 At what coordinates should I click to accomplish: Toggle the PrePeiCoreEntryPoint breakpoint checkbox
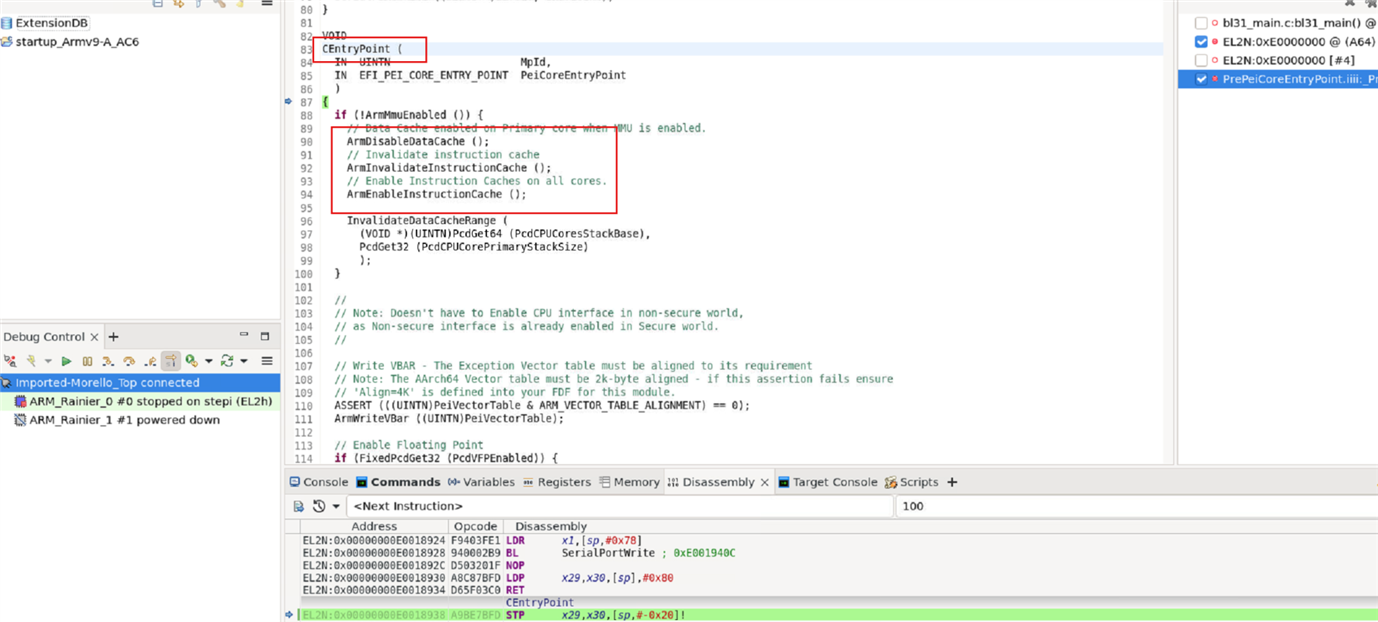point(1201,79)
